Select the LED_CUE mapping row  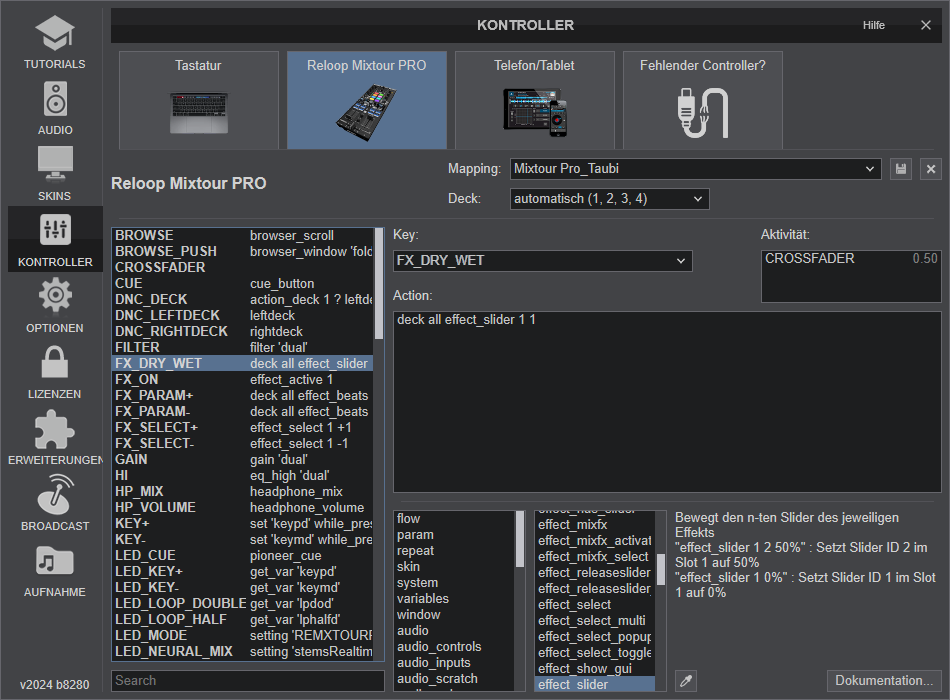point(242,556)
